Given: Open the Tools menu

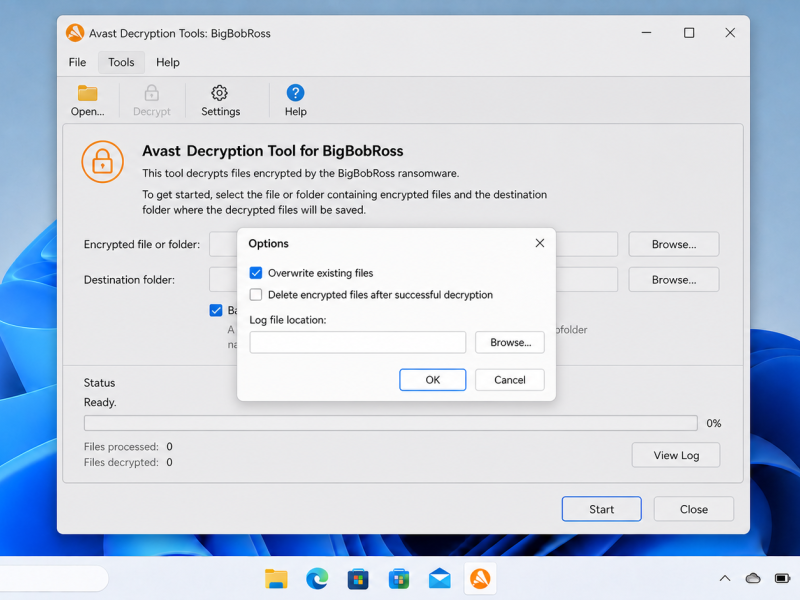Looking at the screenshot, I should (121, 62).
